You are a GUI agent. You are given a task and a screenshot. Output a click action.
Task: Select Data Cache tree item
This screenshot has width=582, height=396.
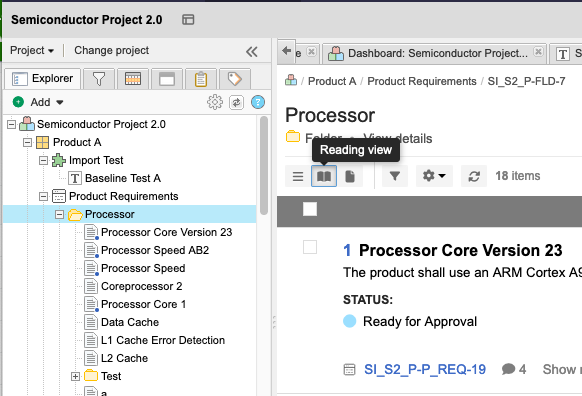pyautogui.click(x=130, y=322)
